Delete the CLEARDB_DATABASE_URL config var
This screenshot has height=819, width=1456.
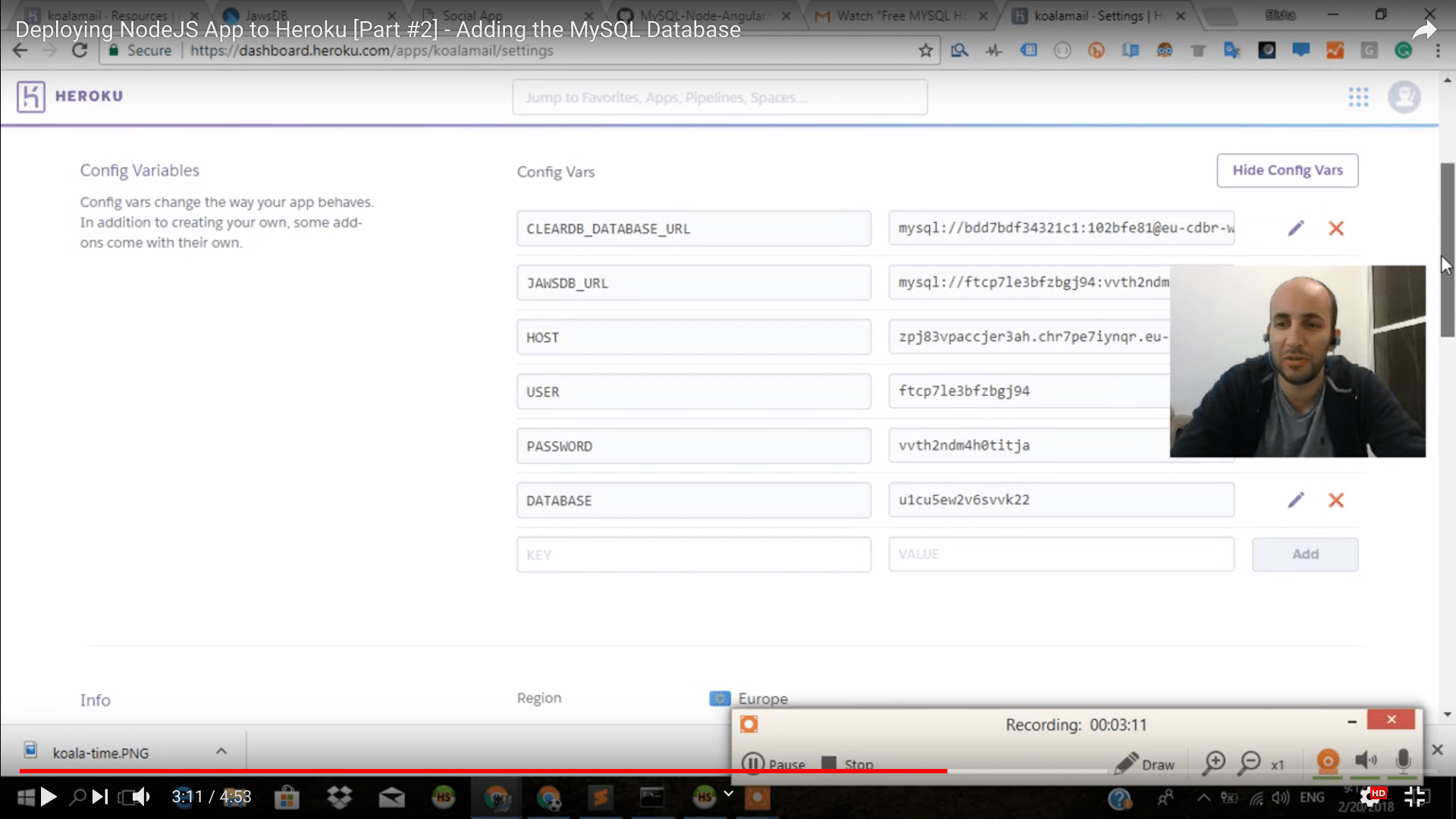1336,228
